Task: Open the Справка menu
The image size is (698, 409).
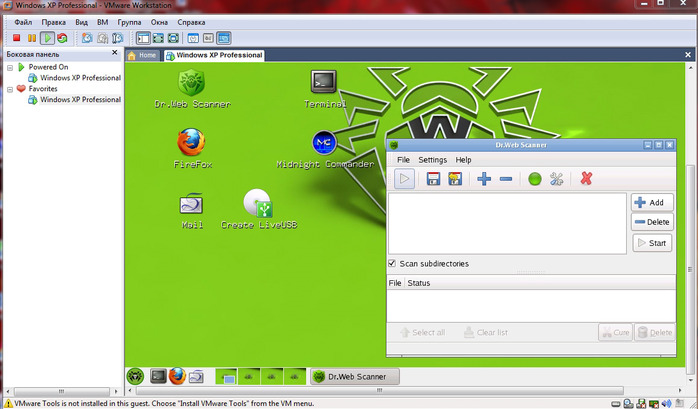Action: [191, 22]
